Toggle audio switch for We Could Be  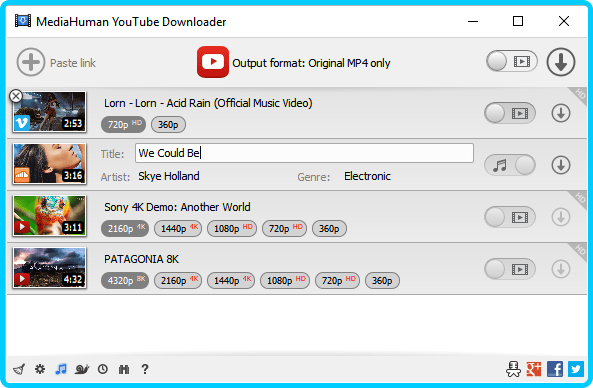pyautogui.click(x=510, y=165)
